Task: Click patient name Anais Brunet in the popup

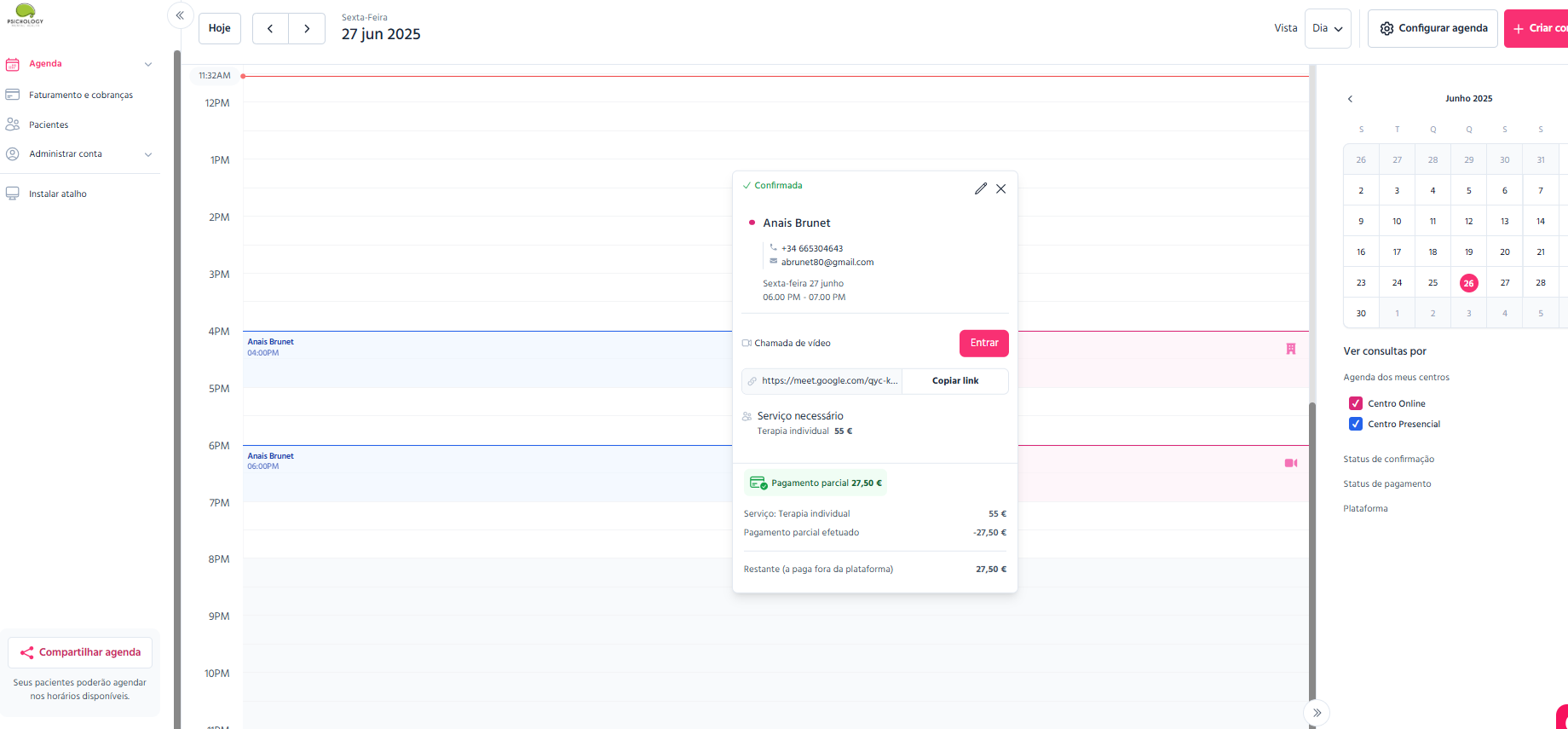Action: (797, 223)
